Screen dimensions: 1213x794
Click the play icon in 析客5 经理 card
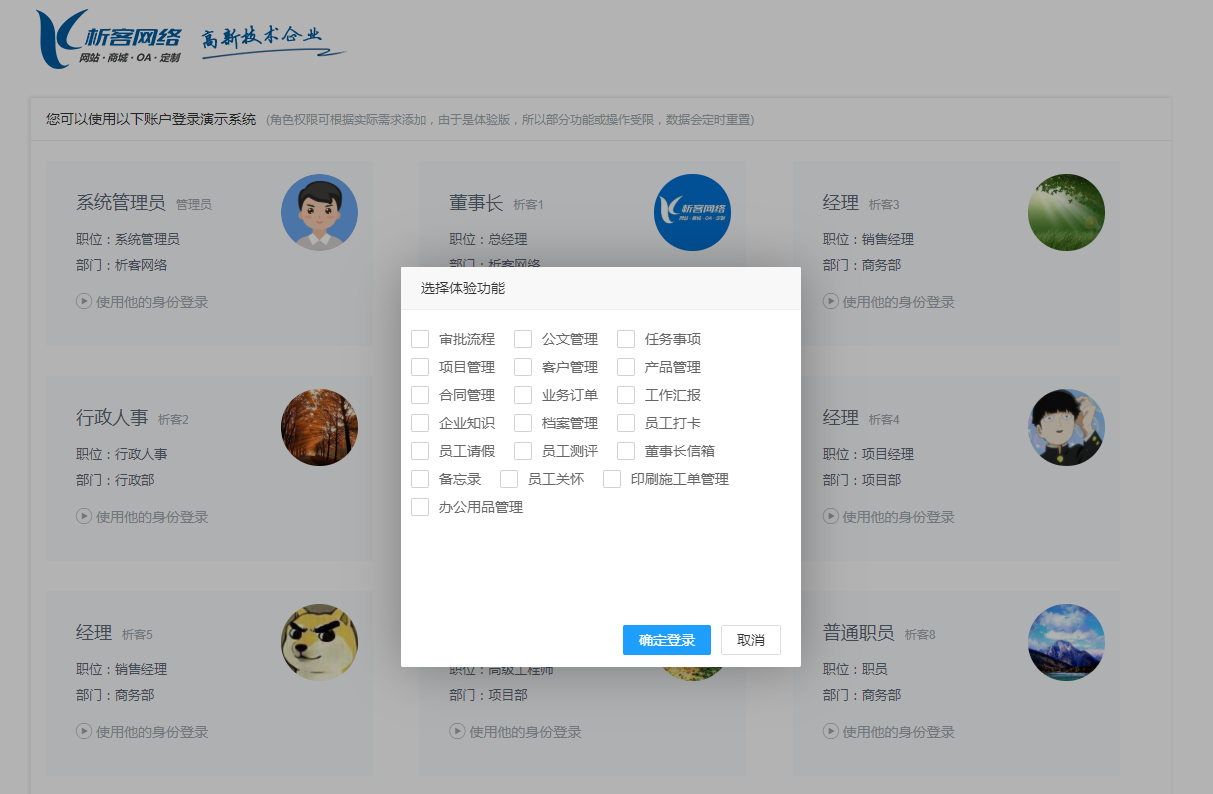[84, 731]
